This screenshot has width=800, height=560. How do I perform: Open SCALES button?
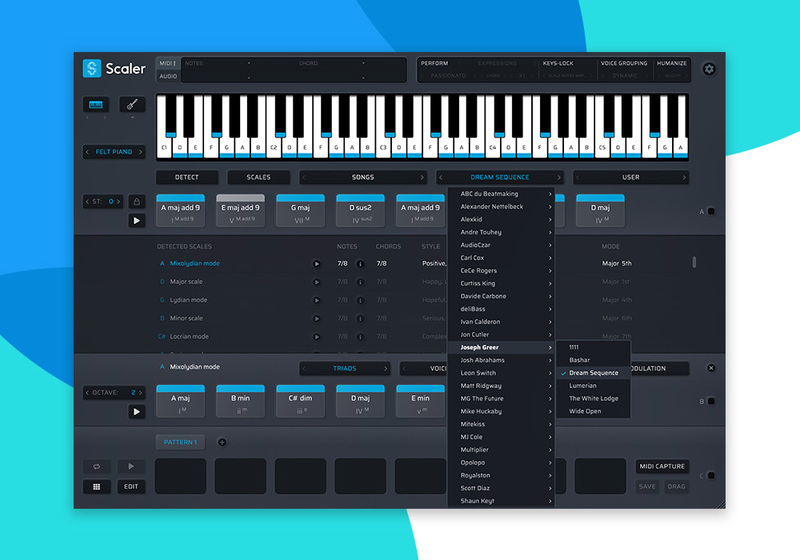(x=259, y=177)
